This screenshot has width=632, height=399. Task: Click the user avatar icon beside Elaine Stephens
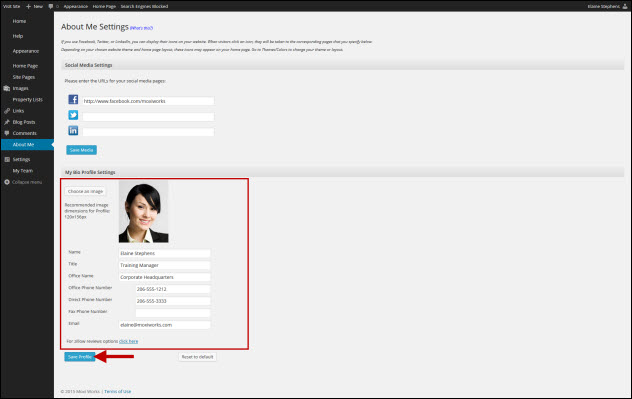coord(625,6)
